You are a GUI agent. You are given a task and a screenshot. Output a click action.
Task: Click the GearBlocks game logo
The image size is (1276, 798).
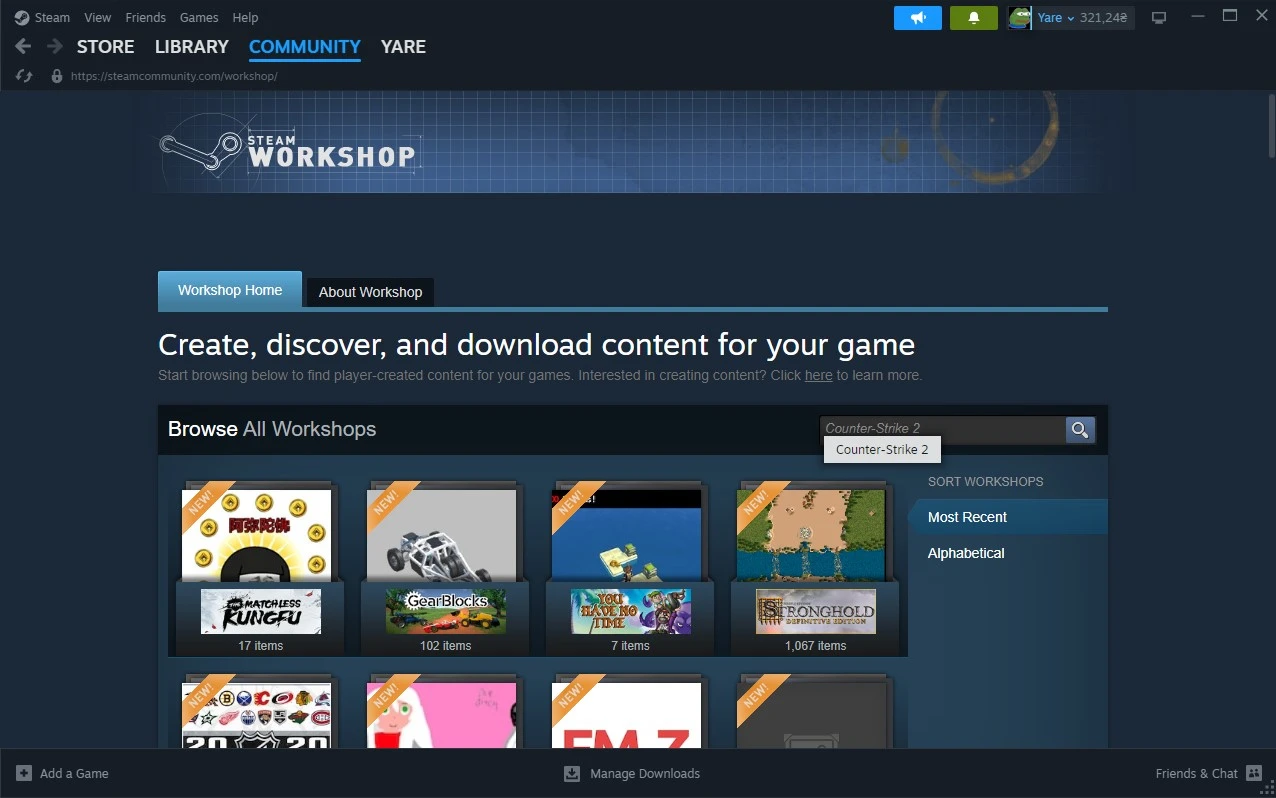[446, 611]
